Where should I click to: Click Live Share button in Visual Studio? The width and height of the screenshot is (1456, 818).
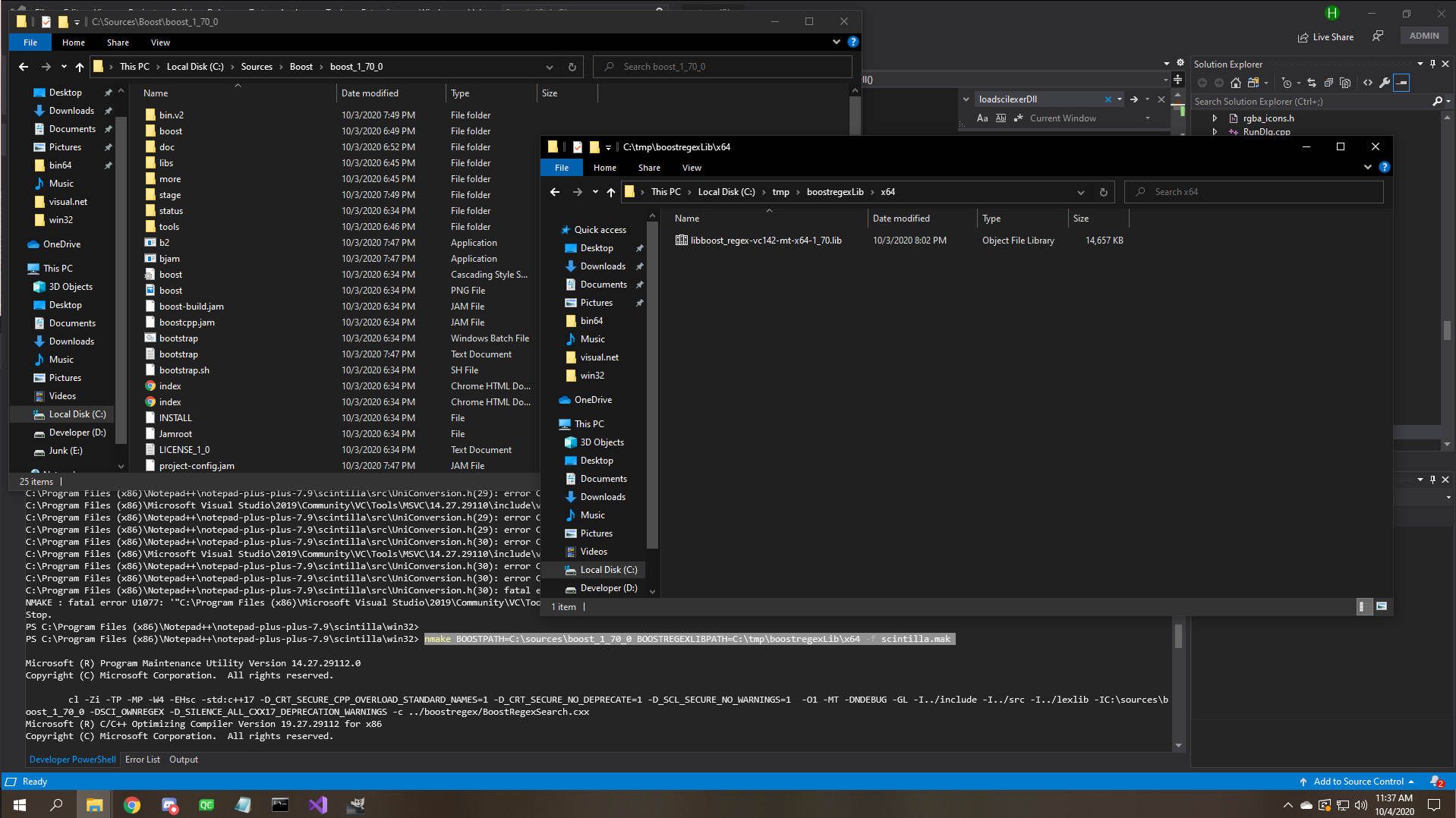point(1325,36)
